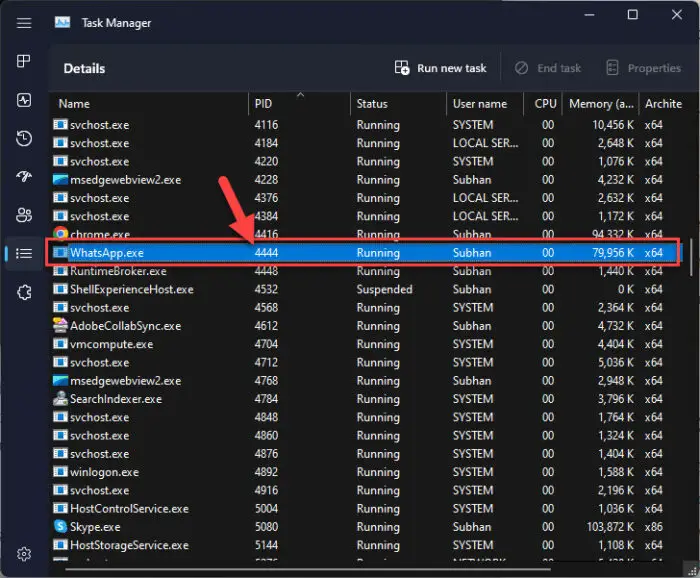The width and height of the screenshot is (700, 578).
Task: Open the Users page icon
Action: (x=24, y=215)
